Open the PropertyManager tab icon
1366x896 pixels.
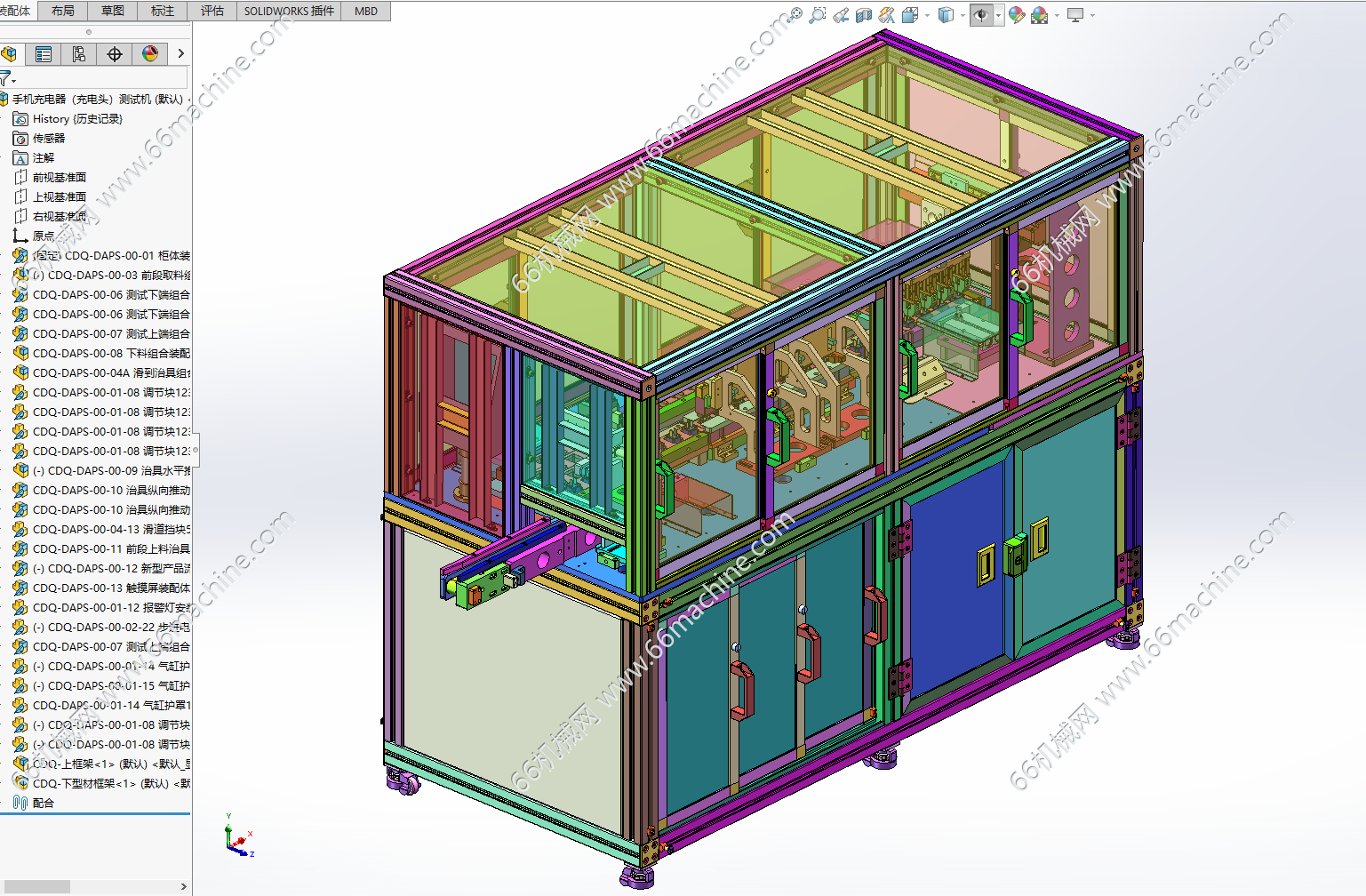(43, 54)
